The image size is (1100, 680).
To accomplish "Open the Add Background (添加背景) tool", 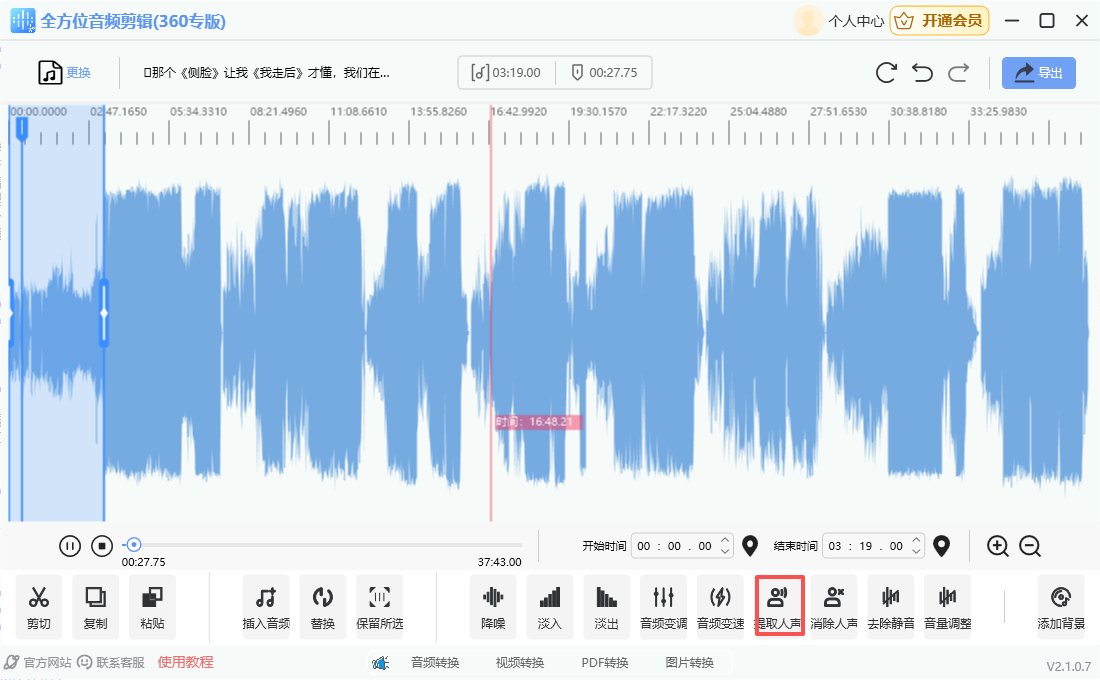I will (x=1061, y=606).
